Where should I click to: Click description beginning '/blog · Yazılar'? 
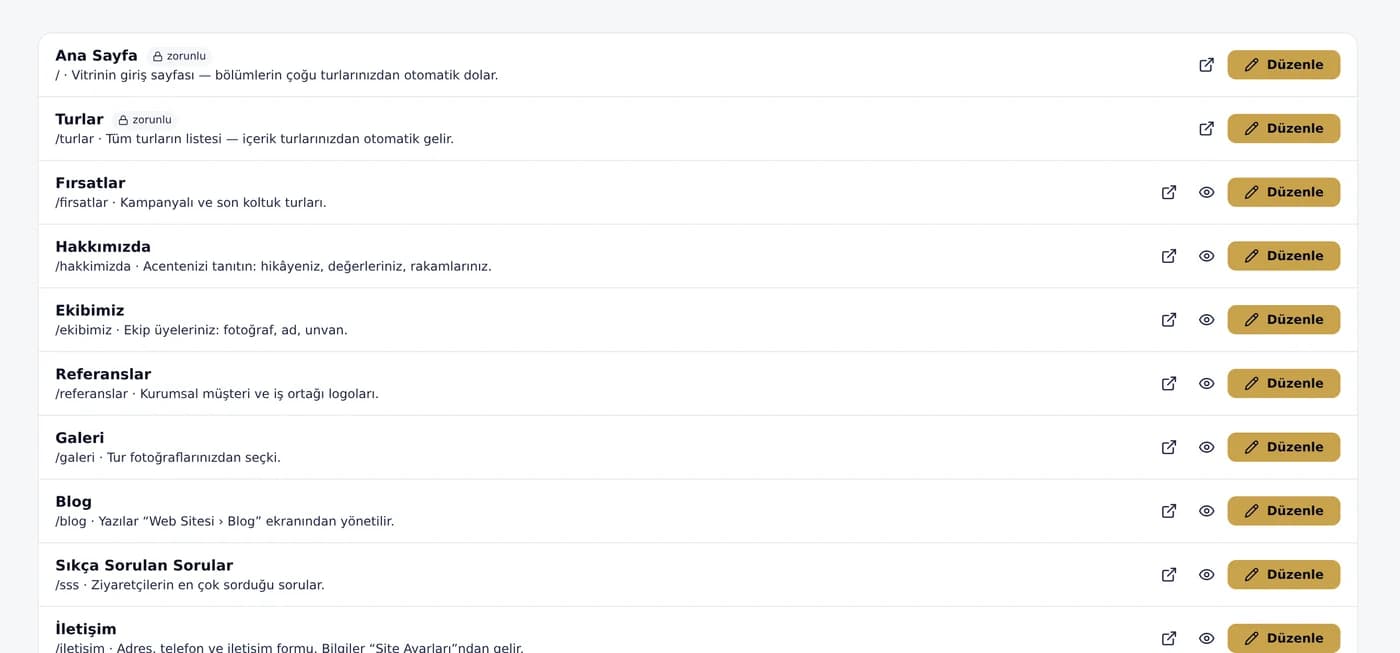pyautogui.click(x=225, y=522)
